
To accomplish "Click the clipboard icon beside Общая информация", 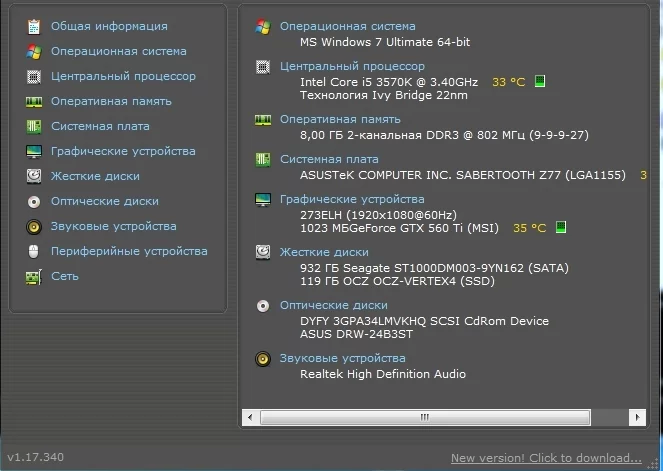I will click(x=34, y=27).
